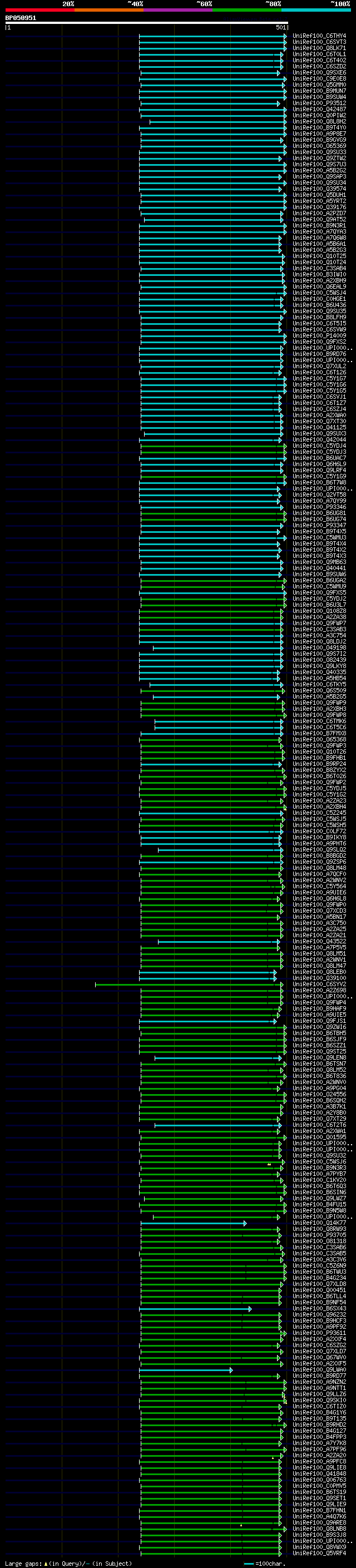This screenshot has height=1568, width=356.
Task: Click the C6SYV2 long green alignment bar
Action: point(189,985)
